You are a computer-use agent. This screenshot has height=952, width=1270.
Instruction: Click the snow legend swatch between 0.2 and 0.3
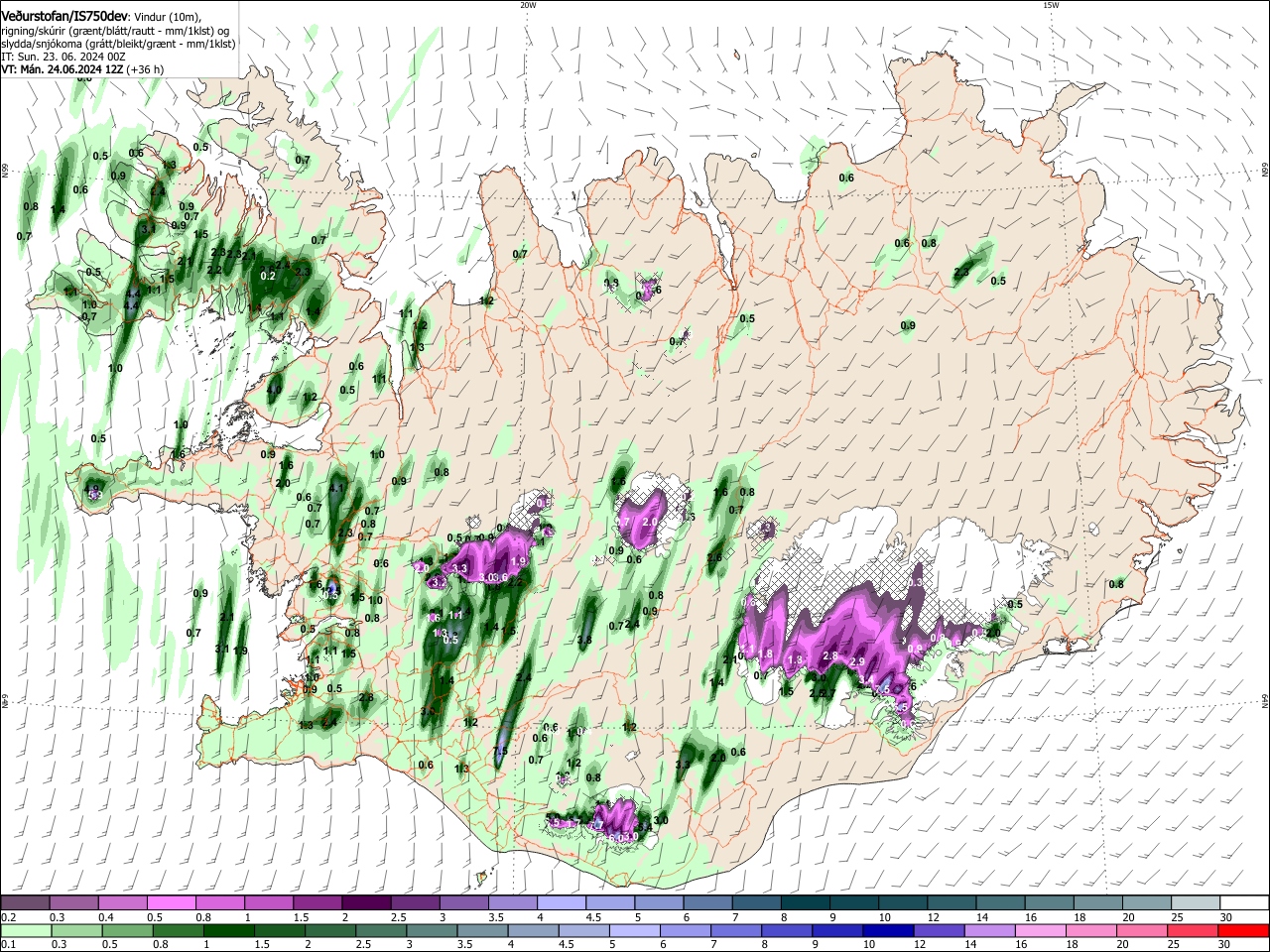25,902
